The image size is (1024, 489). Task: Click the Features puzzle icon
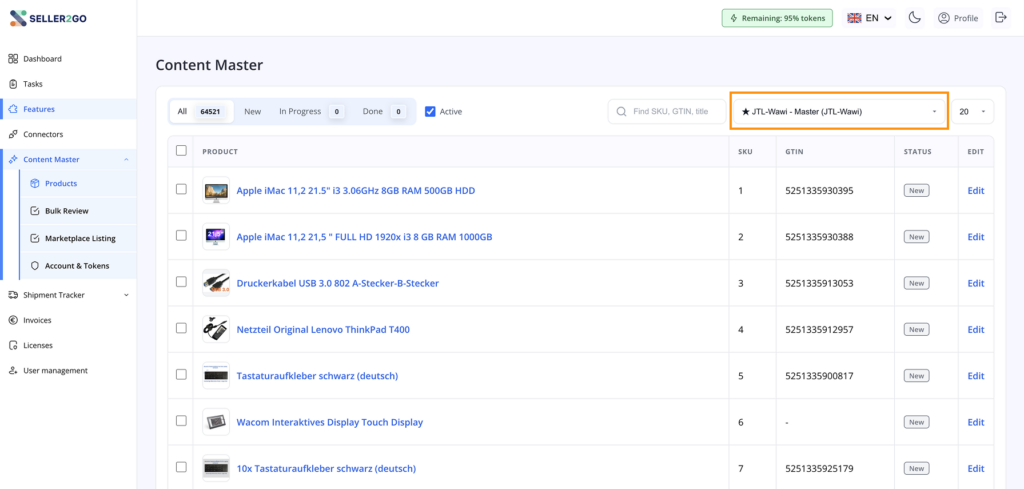(13, 109)
